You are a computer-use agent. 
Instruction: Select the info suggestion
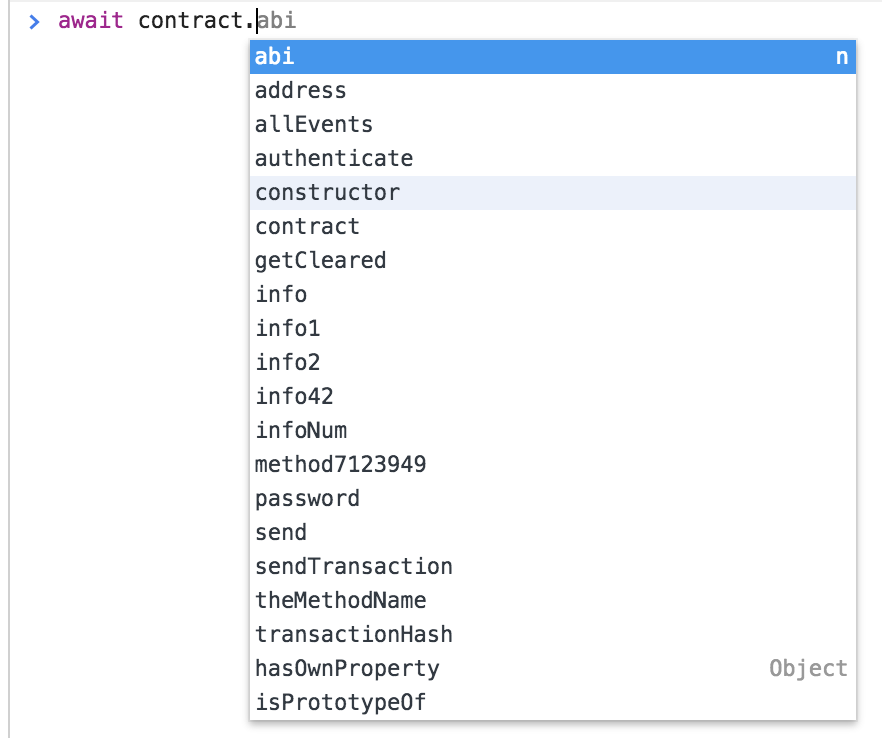pos(552,294)
